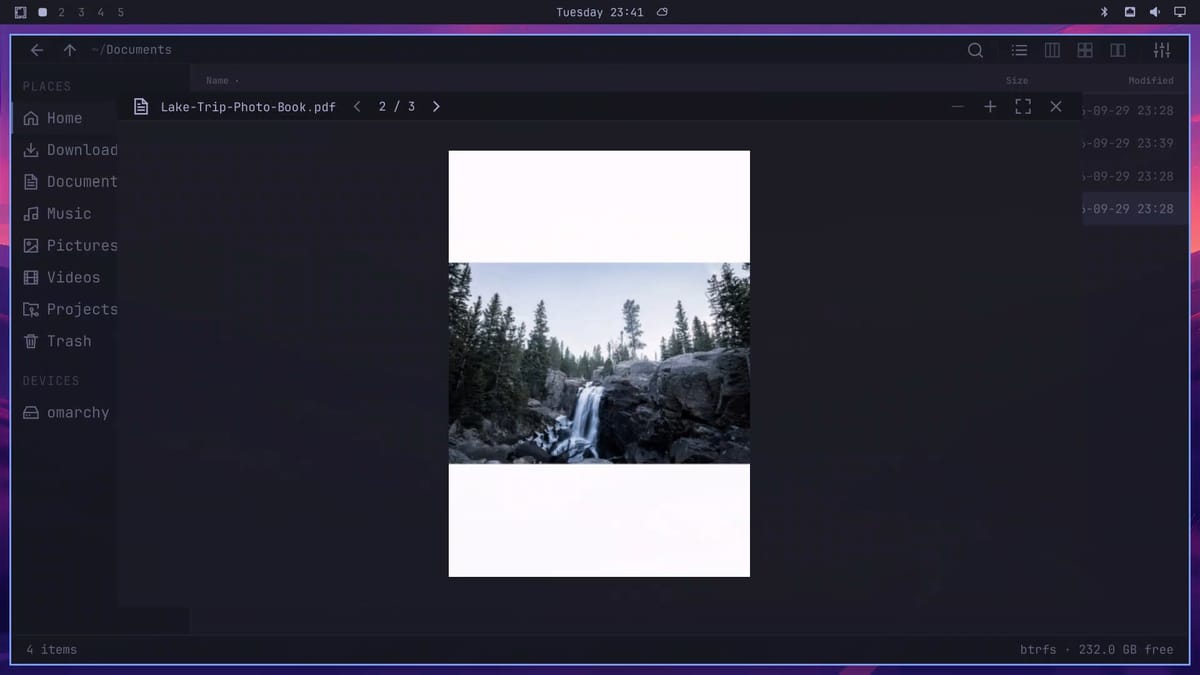Image resolution: width=1200 pixels, height=675 pixels.
Task: Zoom out of the PDF preview
Action: click(958, 106)
